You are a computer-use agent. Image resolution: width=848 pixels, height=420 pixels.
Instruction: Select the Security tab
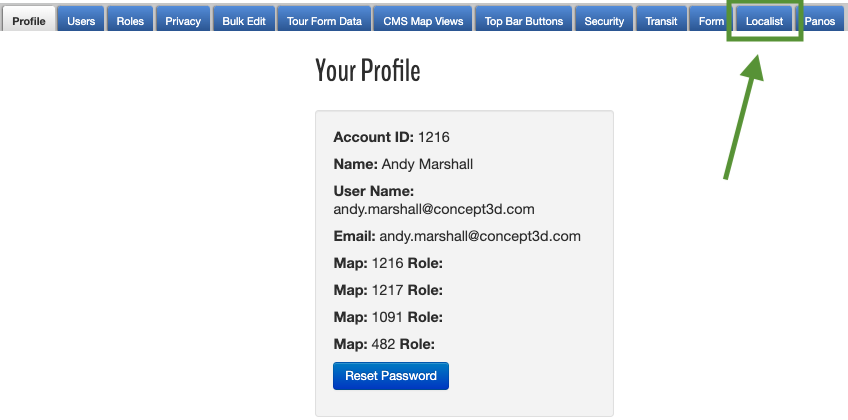tap(604, 19)
